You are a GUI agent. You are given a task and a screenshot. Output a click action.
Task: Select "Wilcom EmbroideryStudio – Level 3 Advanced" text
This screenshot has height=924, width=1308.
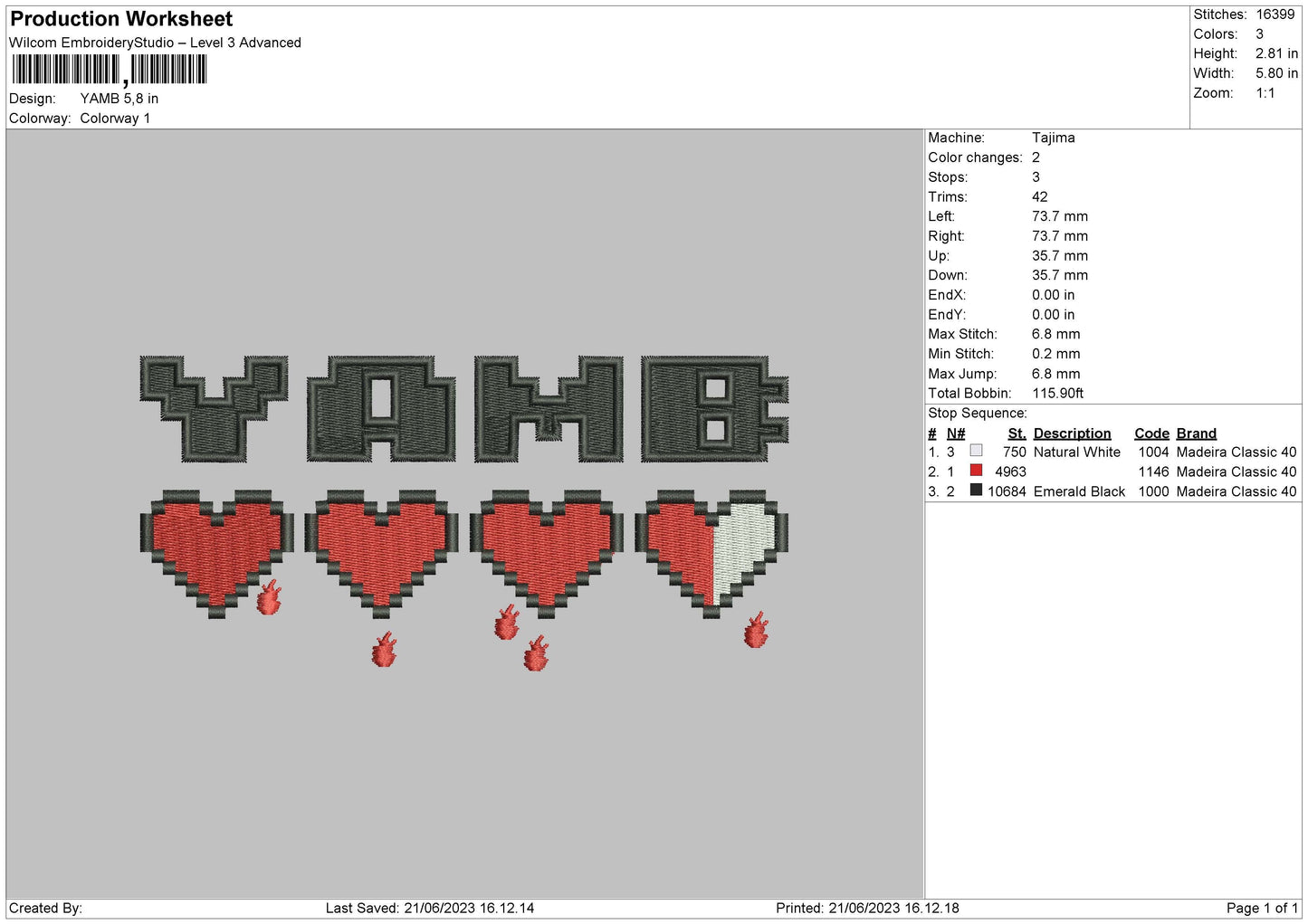155,43
